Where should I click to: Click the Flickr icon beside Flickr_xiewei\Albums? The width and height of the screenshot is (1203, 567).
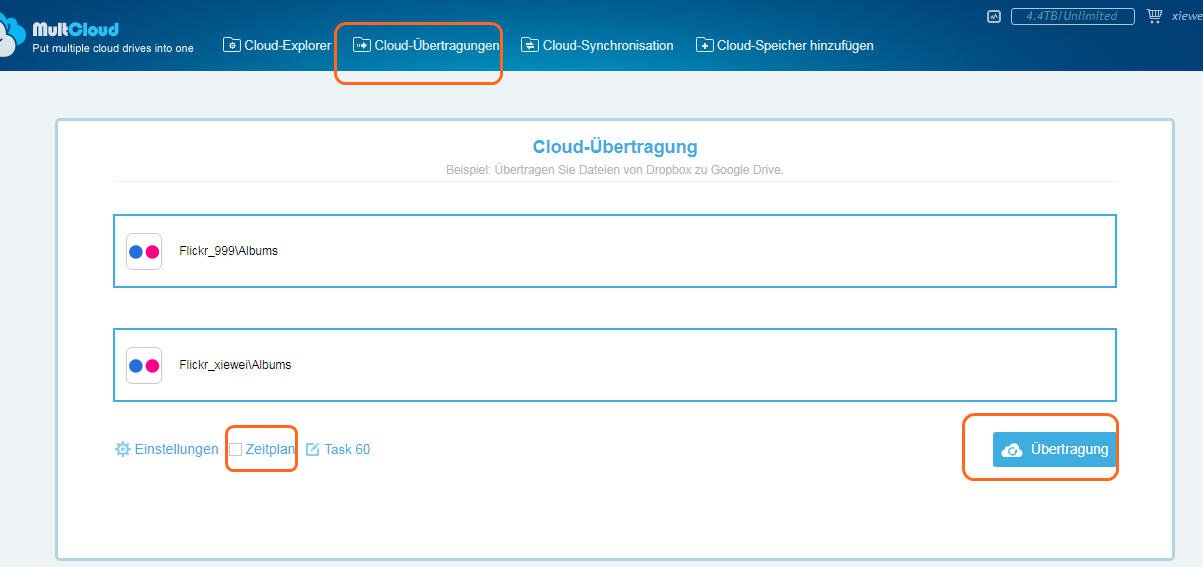(x=144, y=365)
